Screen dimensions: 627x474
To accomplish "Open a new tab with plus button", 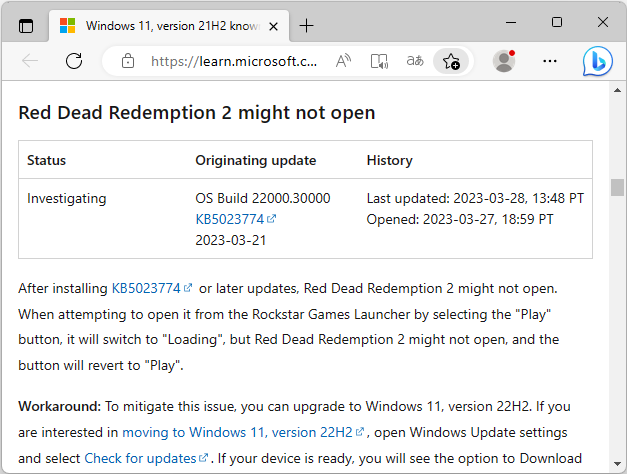I will click(x=306, y=26).
